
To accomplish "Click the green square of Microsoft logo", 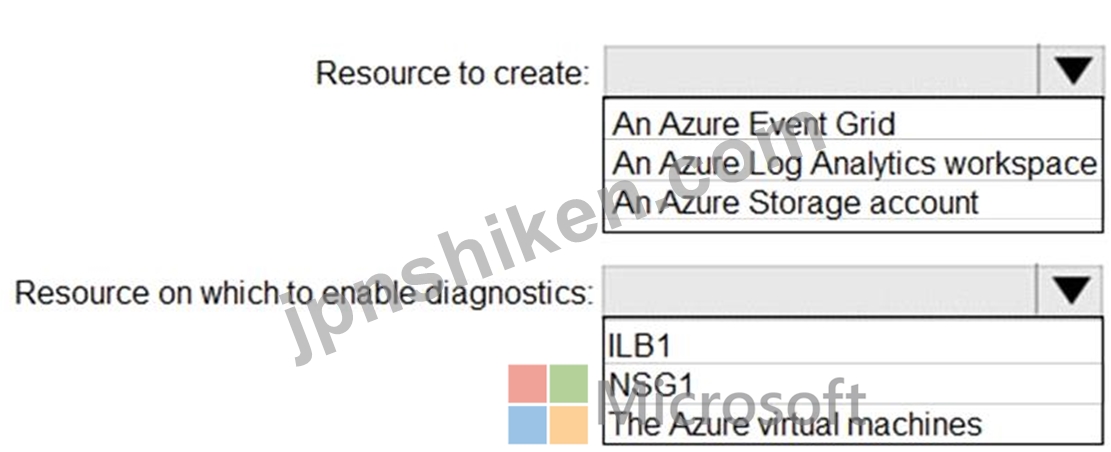I will coord(568,384).
